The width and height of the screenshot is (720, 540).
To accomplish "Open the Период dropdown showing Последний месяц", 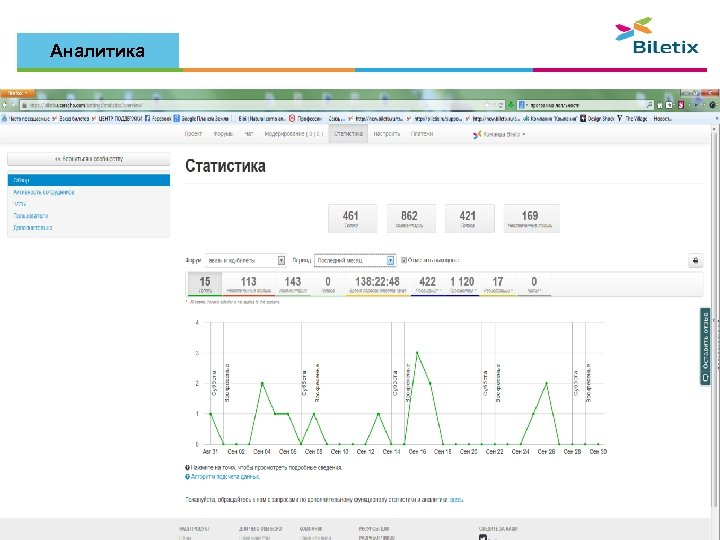I will (x=354, y=260).
